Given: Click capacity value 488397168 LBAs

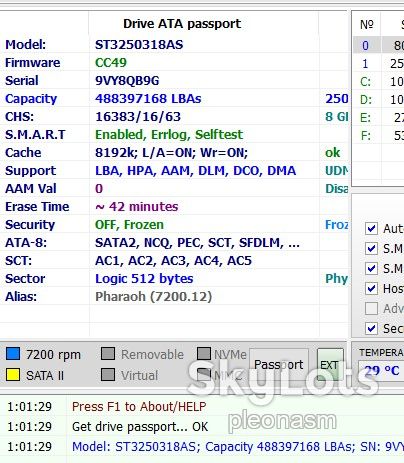Looking at the screenshot, I should [148, 99].
